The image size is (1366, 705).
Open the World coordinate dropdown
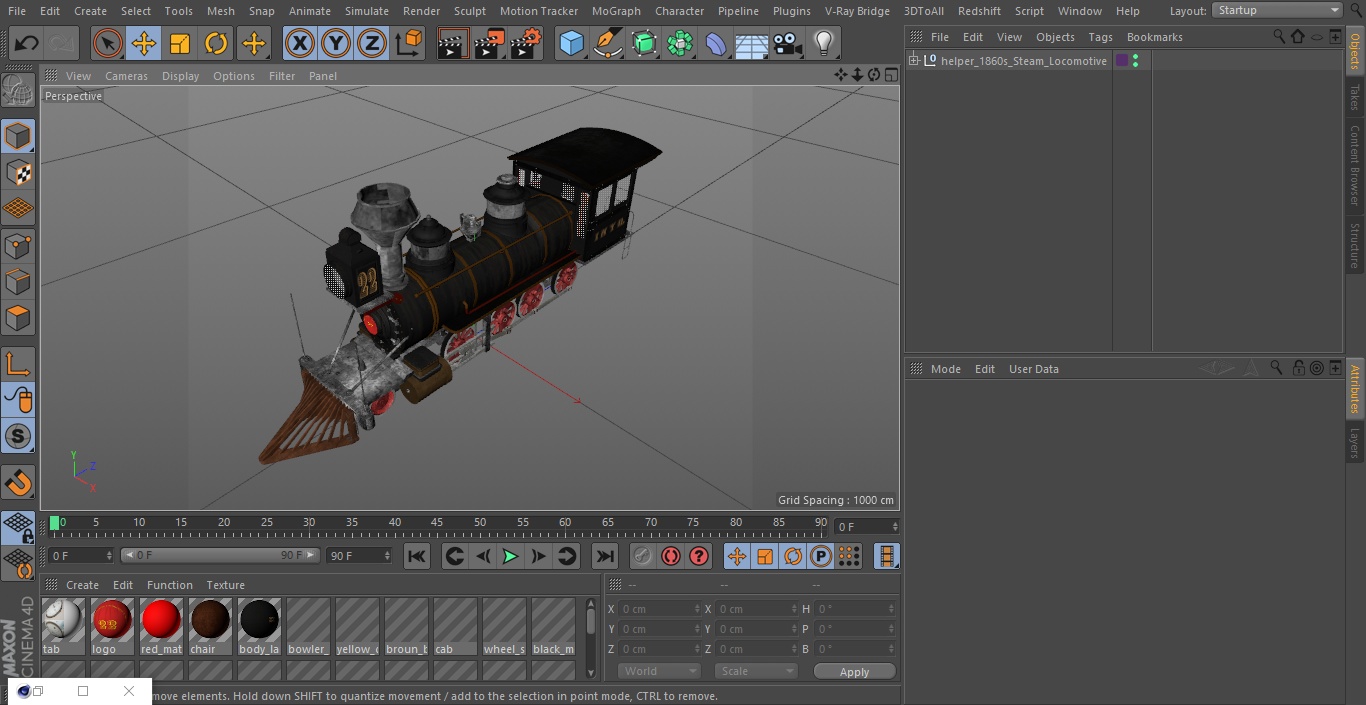(x=658, y=671)
